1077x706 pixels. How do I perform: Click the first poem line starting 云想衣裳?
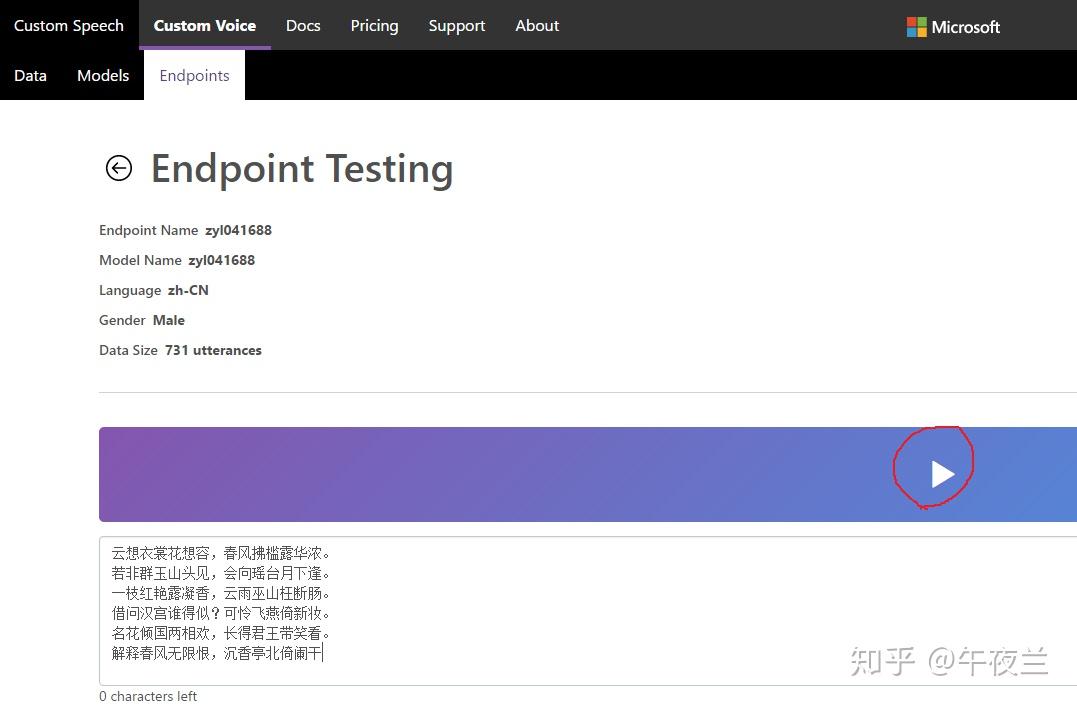click(220, 553)
